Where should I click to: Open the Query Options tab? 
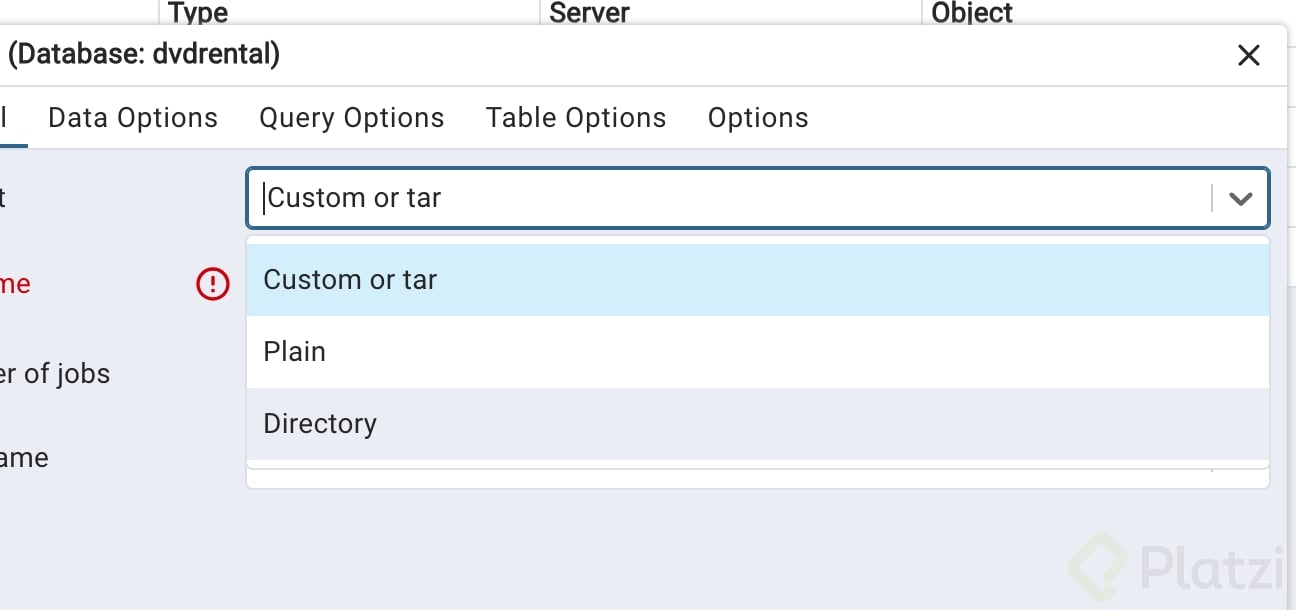pyautogui.click(x=351, y=118)
